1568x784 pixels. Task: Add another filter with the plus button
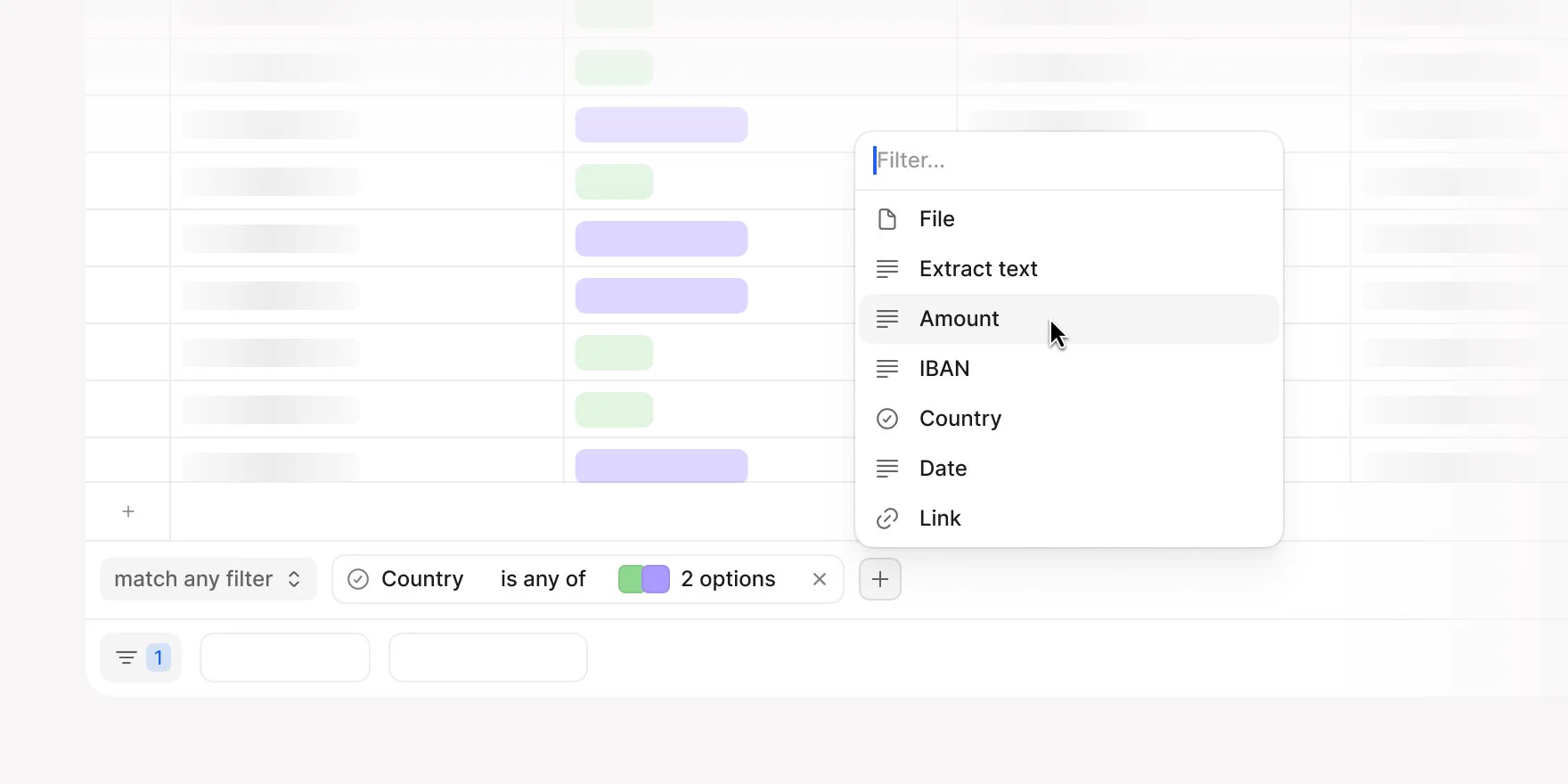(880, 579)
